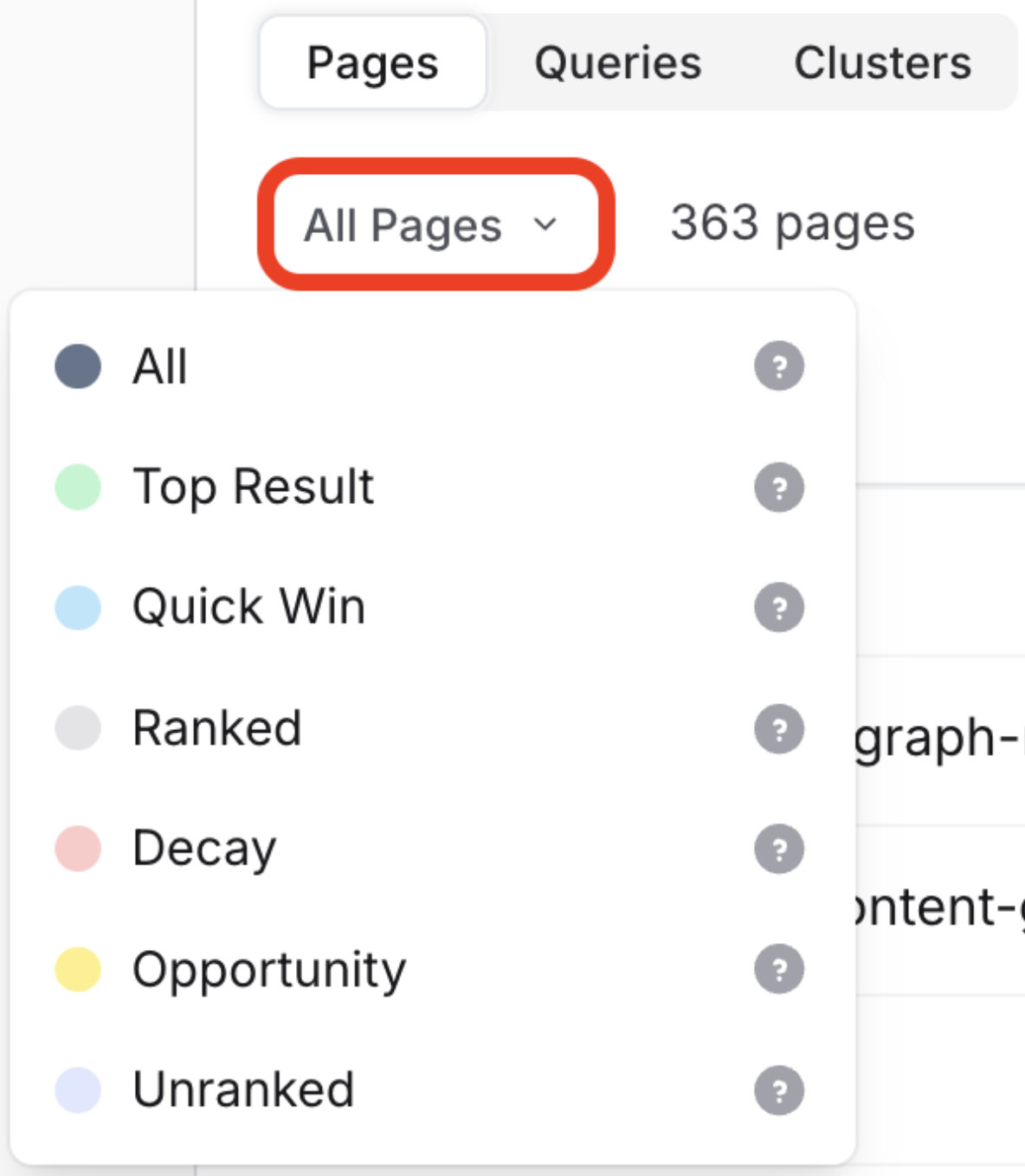Click the yellow Opportunity color dot

point(78,969)
